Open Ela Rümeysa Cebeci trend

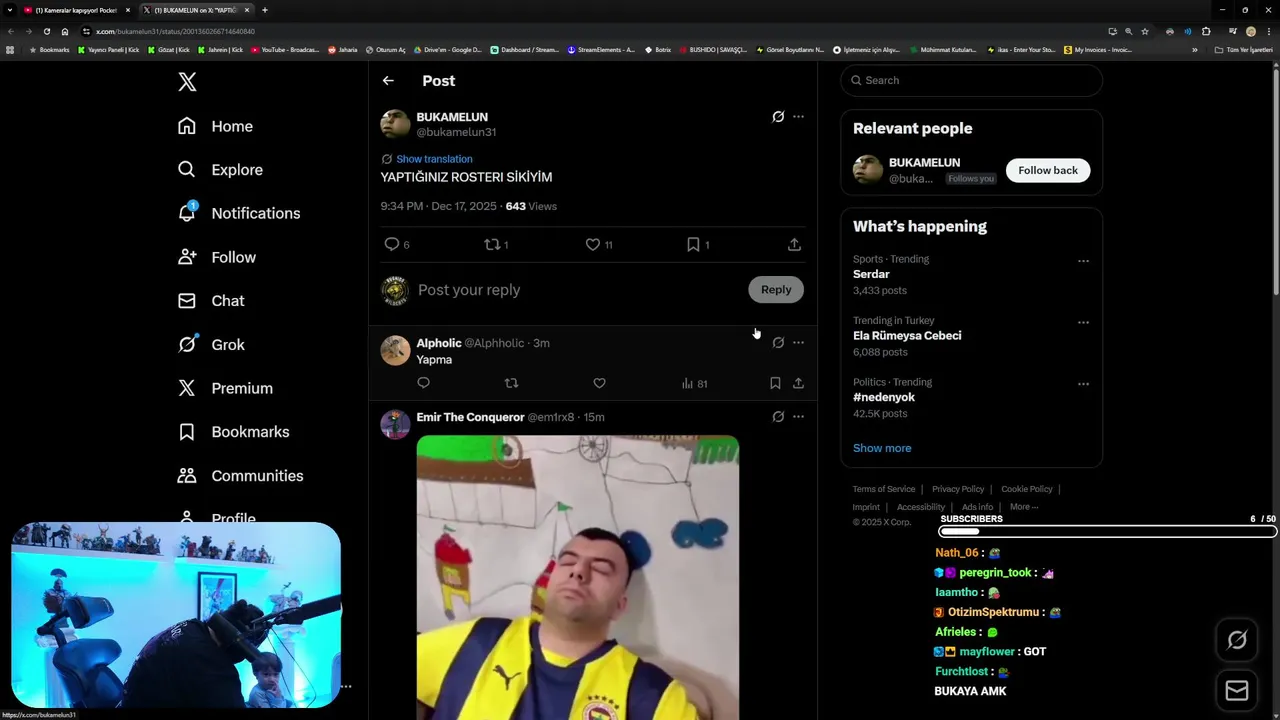pyautogui.click(x=907, y=336)
